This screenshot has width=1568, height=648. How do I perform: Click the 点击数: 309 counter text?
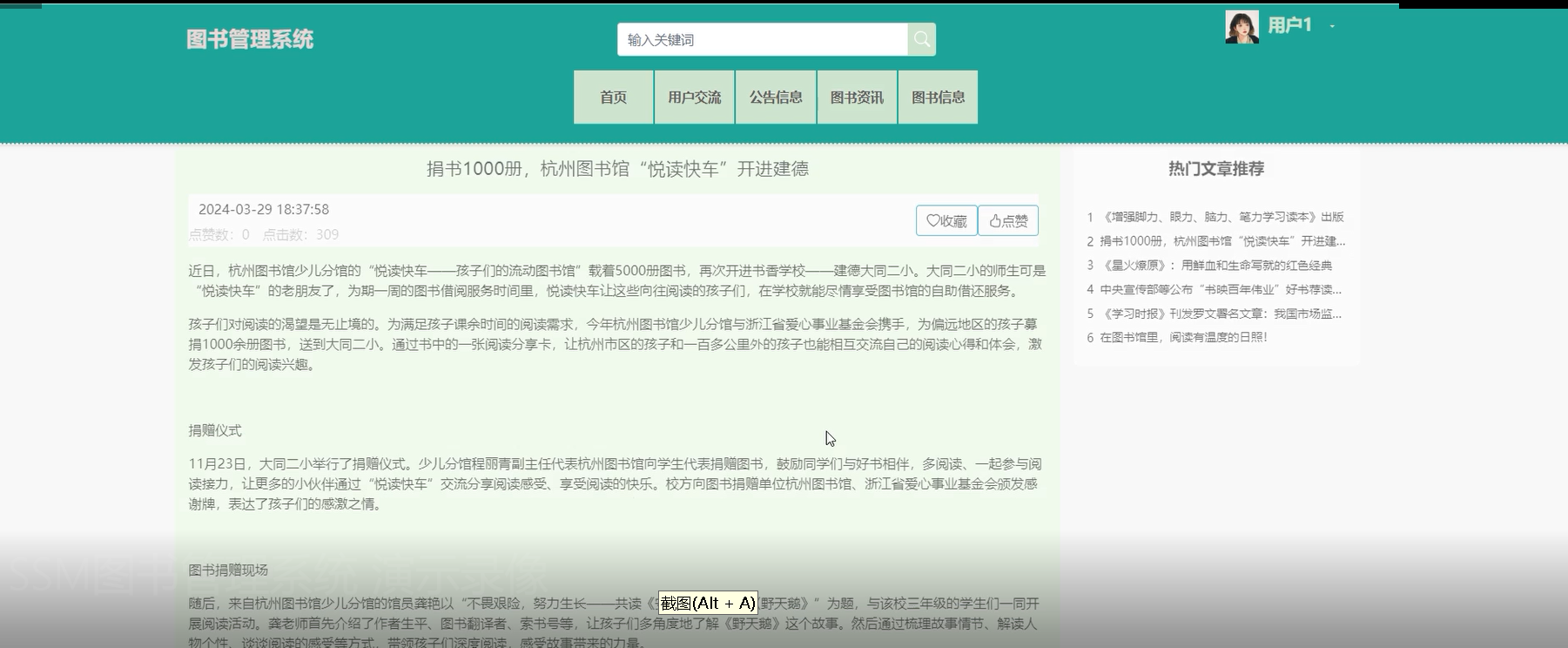tap(301, 234)
